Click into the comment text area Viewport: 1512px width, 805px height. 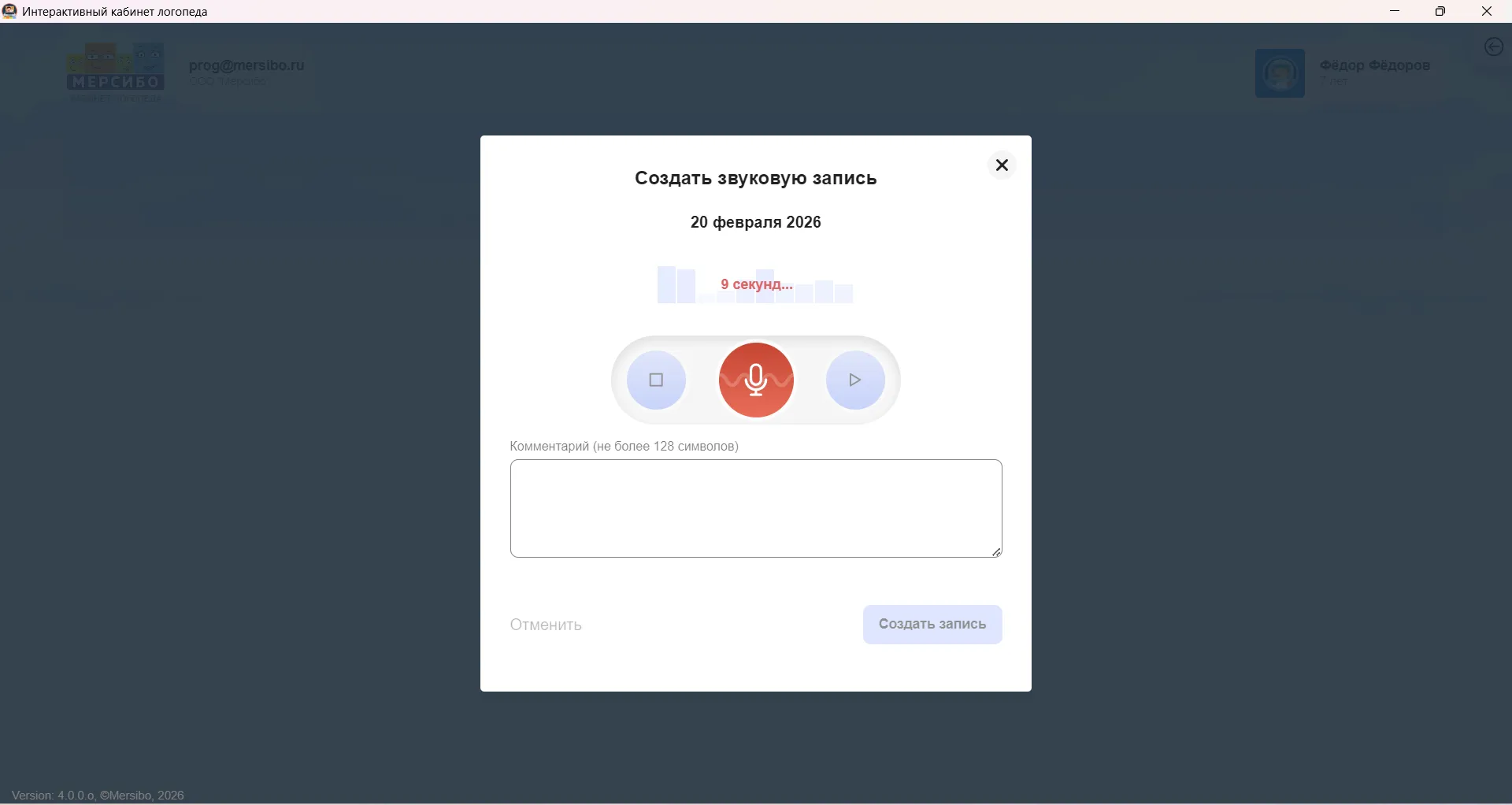click(x=756, y=508)
